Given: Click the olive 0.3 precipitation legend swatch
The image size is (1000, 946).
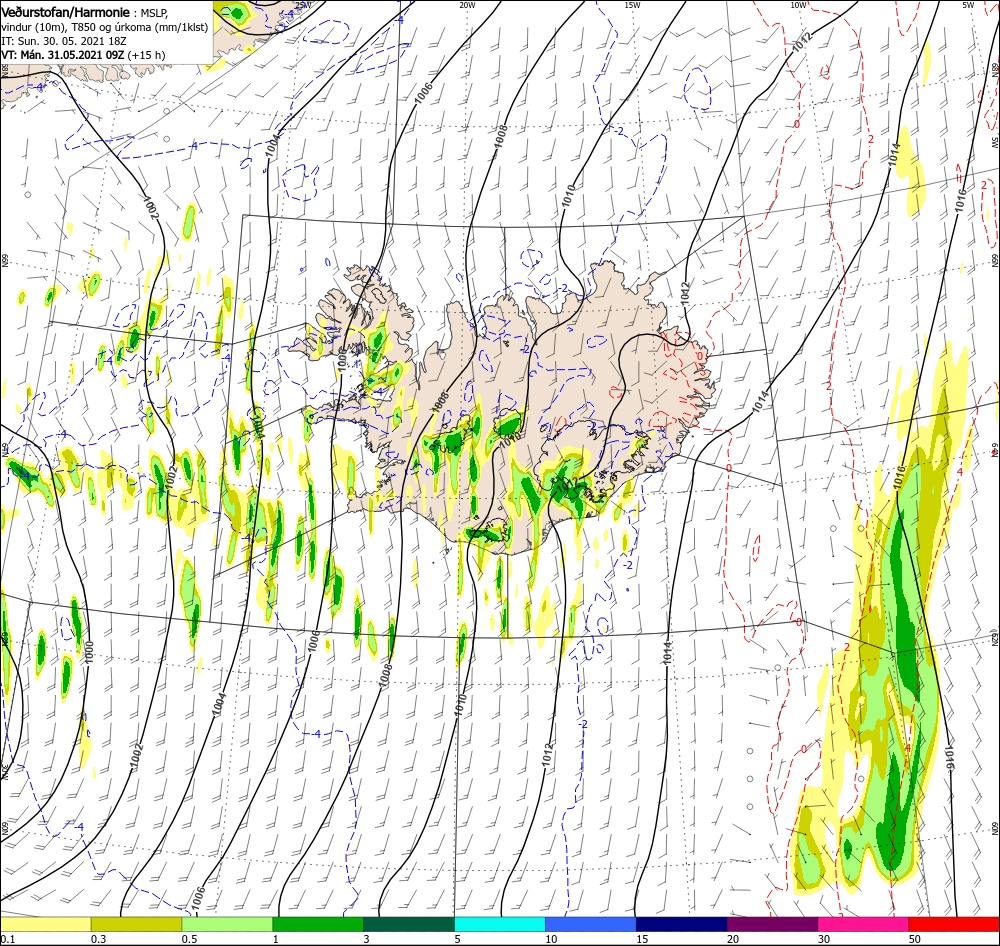Looking at the screenshot, I should click(x=136, y=924).
